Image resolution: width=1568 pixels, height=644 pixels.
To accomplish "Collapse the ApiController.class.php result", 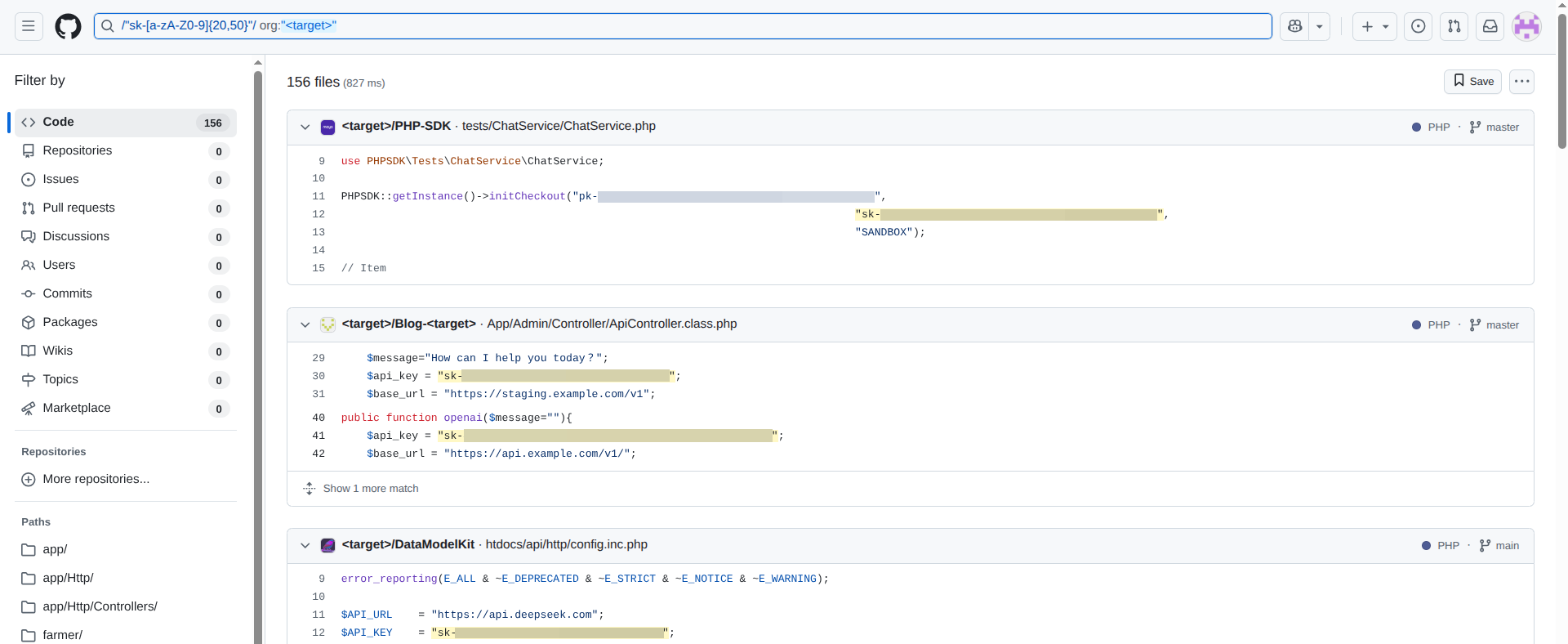I will (x=305, y=324).
